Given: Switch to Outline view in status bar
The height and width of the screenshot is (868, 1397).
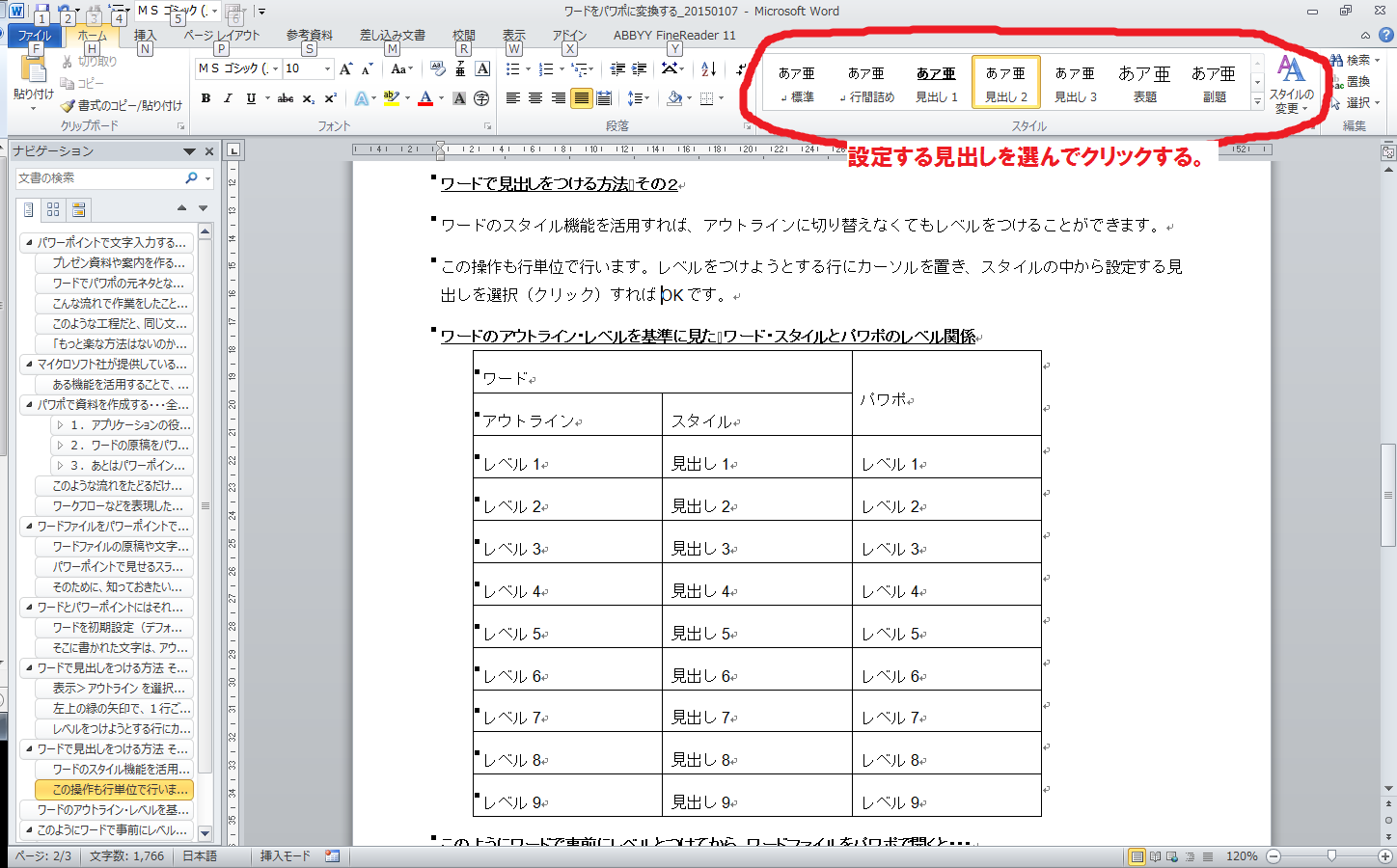Looking at the screenshot, I should coord(1190,856).
